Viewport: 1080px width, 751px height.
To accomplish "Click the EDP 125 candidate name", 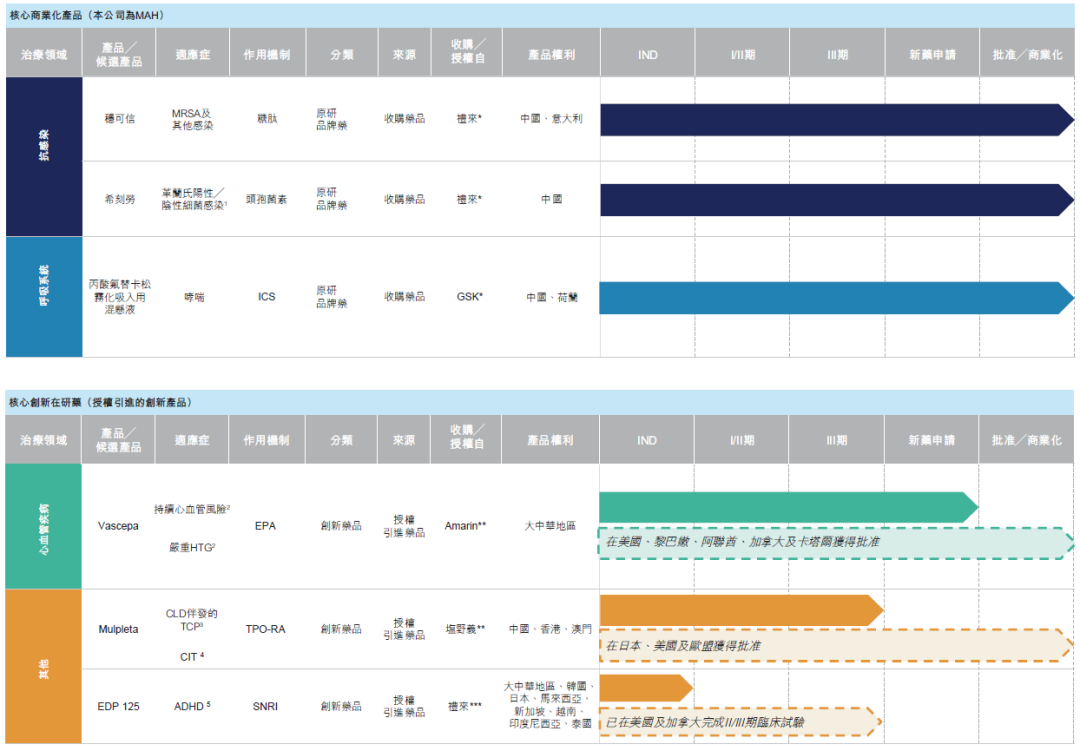I will 119,706.
